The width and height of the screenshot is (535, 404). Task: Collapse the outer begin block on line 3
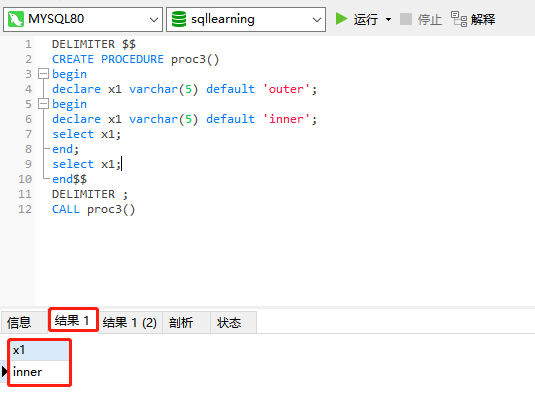point(43,74)
